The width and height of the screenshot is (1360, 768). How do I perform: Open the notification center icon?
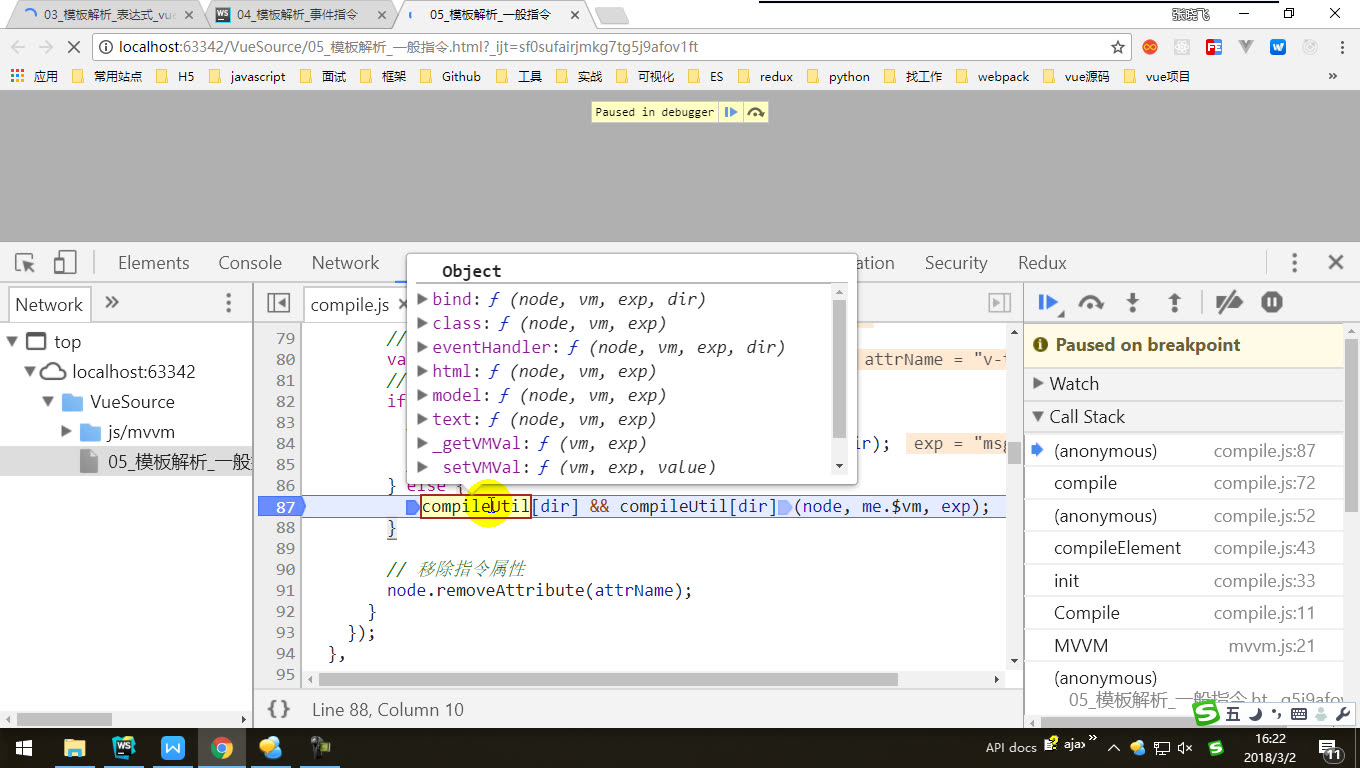[x=1331, y=748]
